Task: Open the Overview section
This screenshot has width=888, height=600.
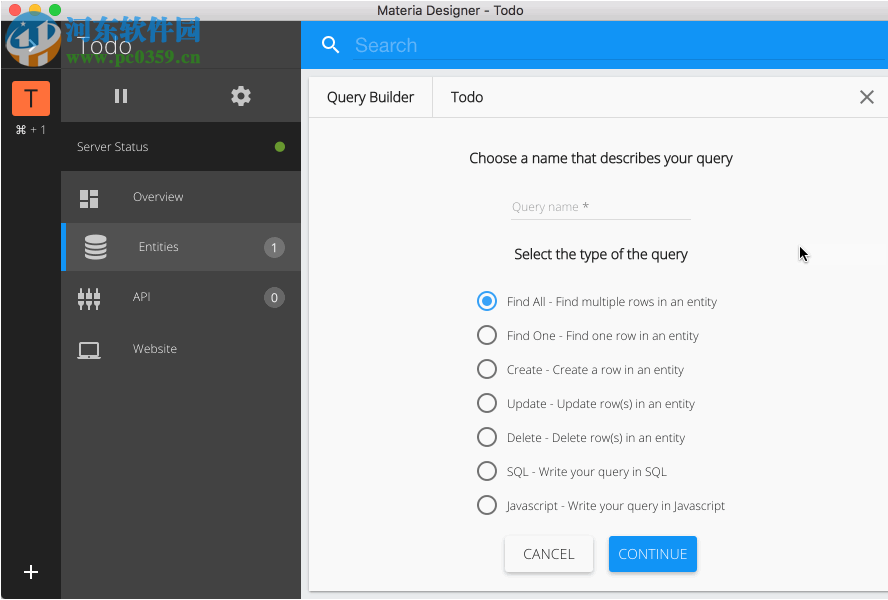Action: tap(181, 197)
